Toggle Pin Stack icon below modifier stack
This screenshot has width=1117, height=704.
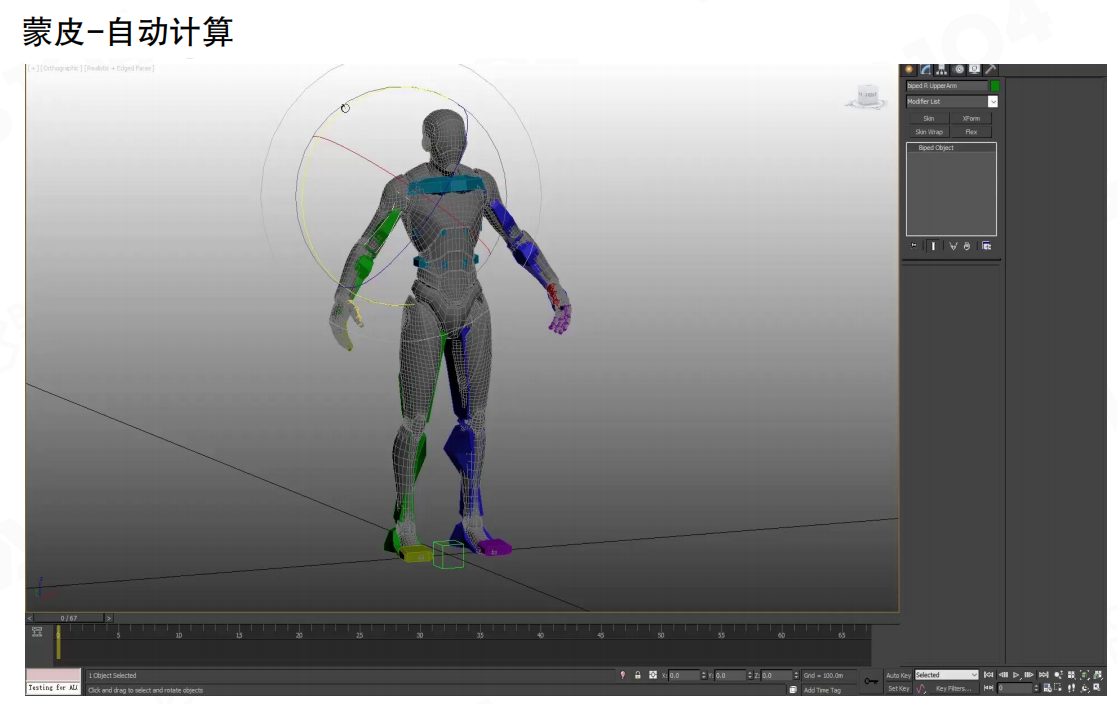(913, 245)
